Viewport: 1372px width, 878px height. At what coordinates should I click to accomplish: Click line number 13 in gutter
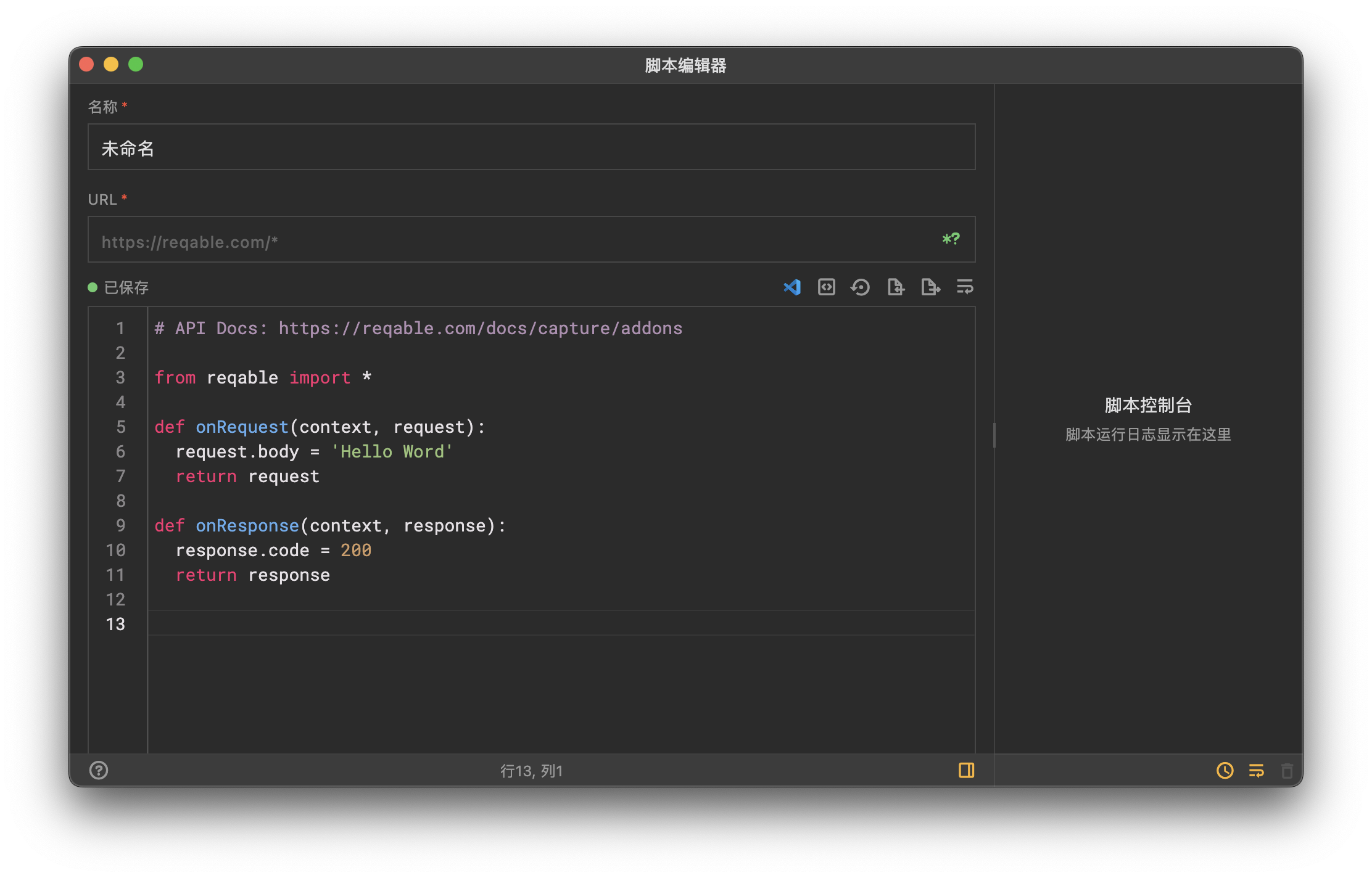point(115,624)
